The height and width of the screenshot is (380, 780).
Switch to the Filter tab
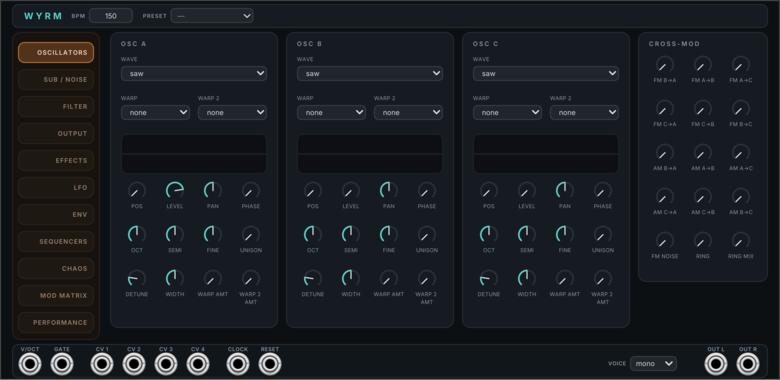click(x=56, y=106)
